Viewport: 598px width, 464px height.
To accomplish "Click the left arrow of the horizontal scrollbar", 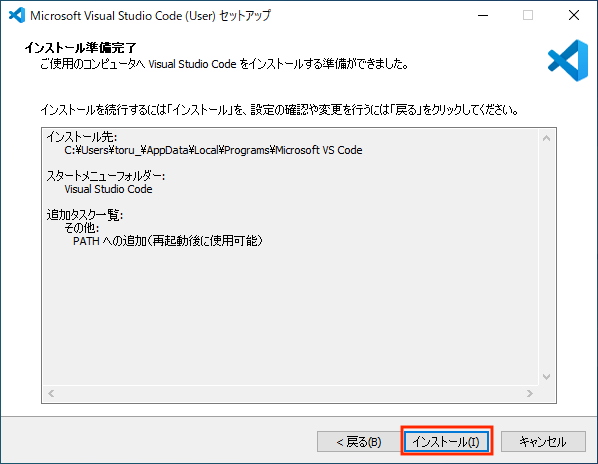I will click(x=51, y=393).
